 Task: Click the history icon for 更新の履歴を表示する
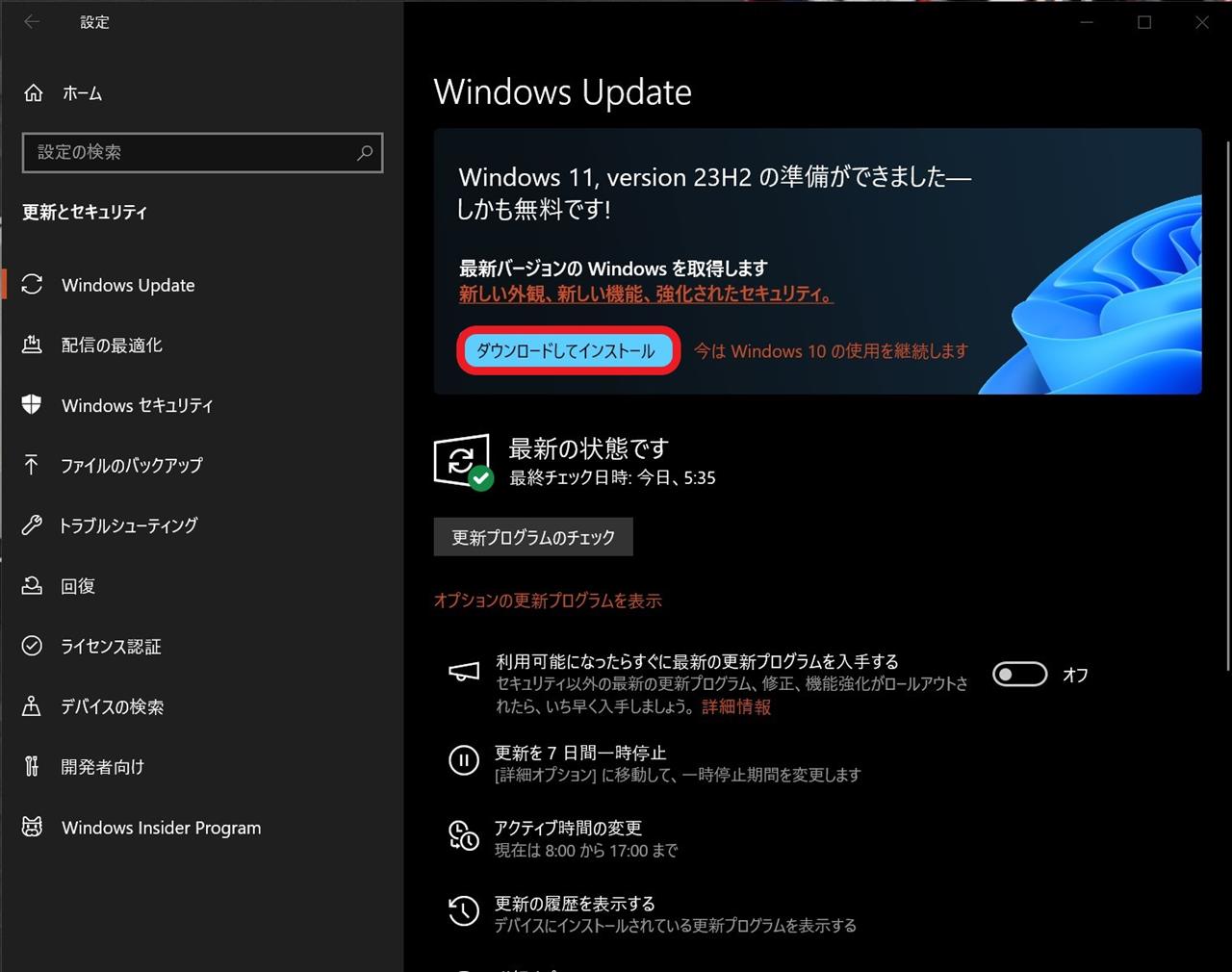[x=464, y=911]
